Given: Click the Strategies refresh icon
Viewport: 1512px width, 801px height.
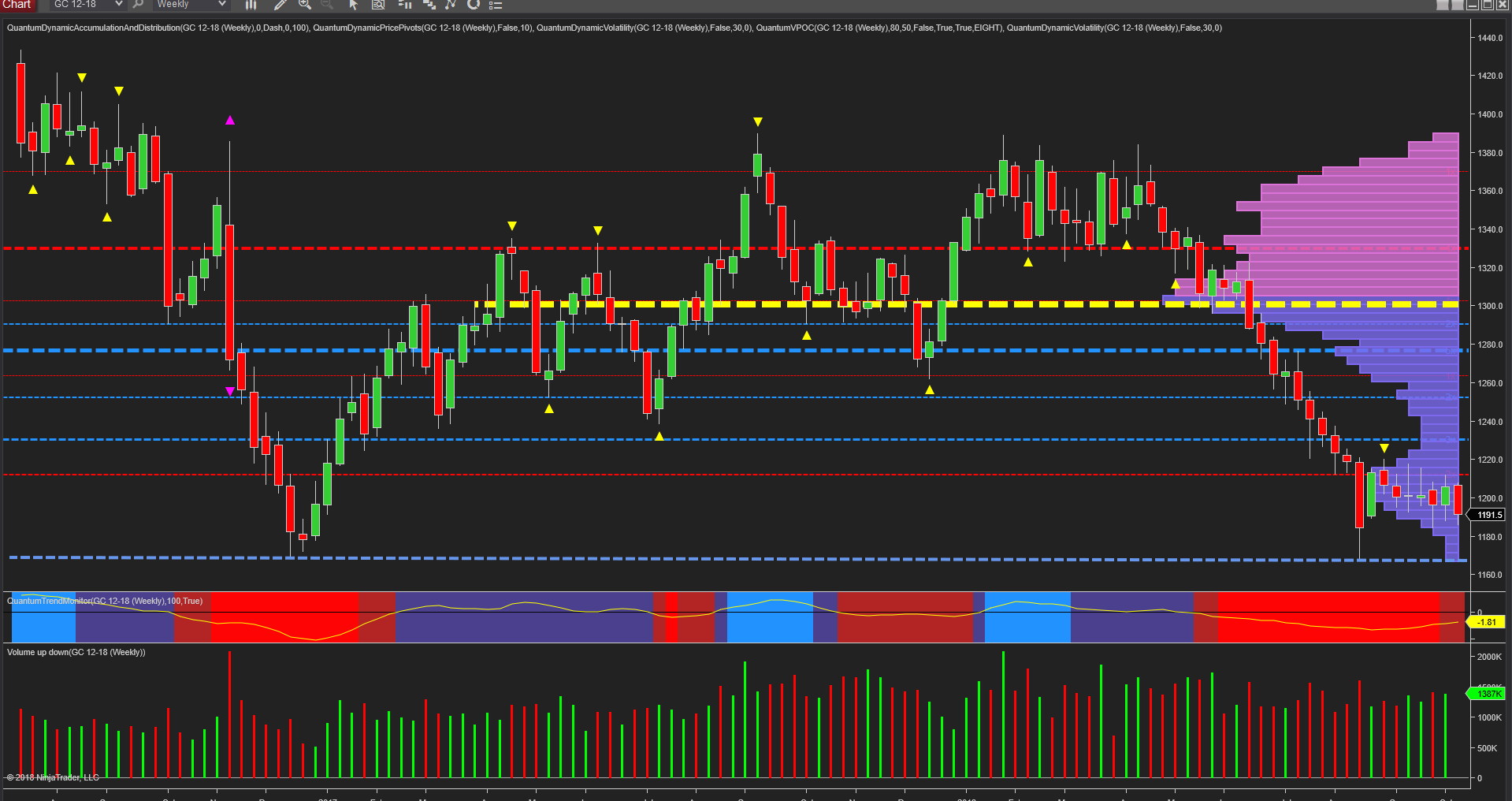Looking at the screenshot, I should (x=474, y=5).
